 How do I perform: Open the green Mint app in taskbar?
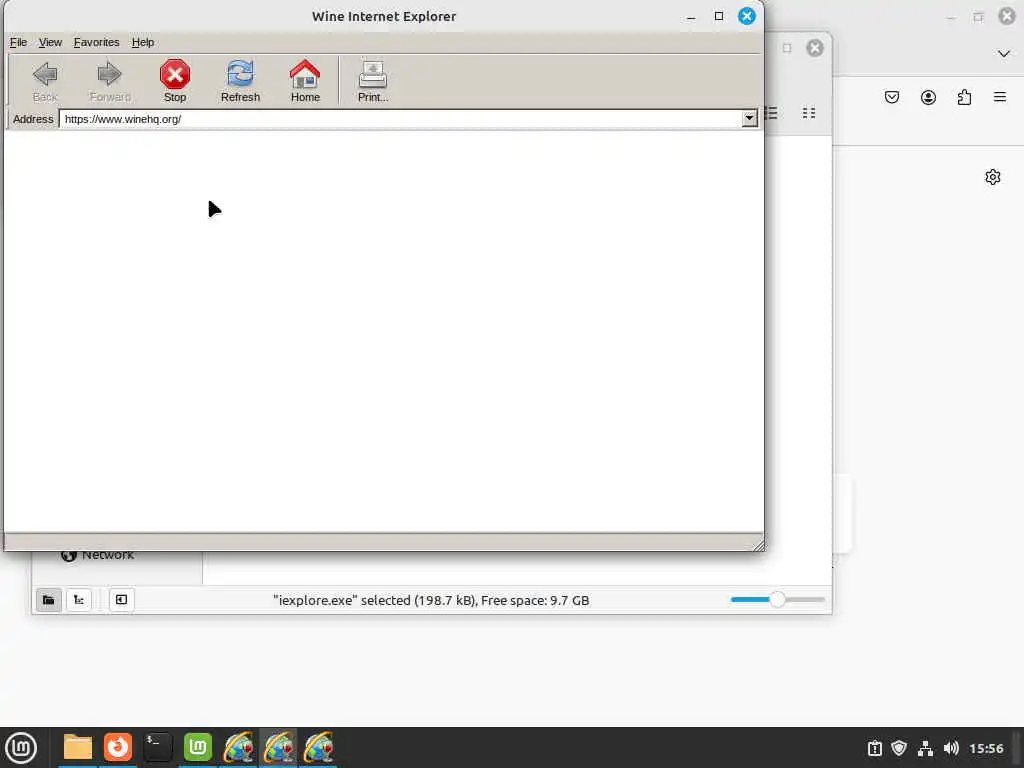[x=198, y=747]
